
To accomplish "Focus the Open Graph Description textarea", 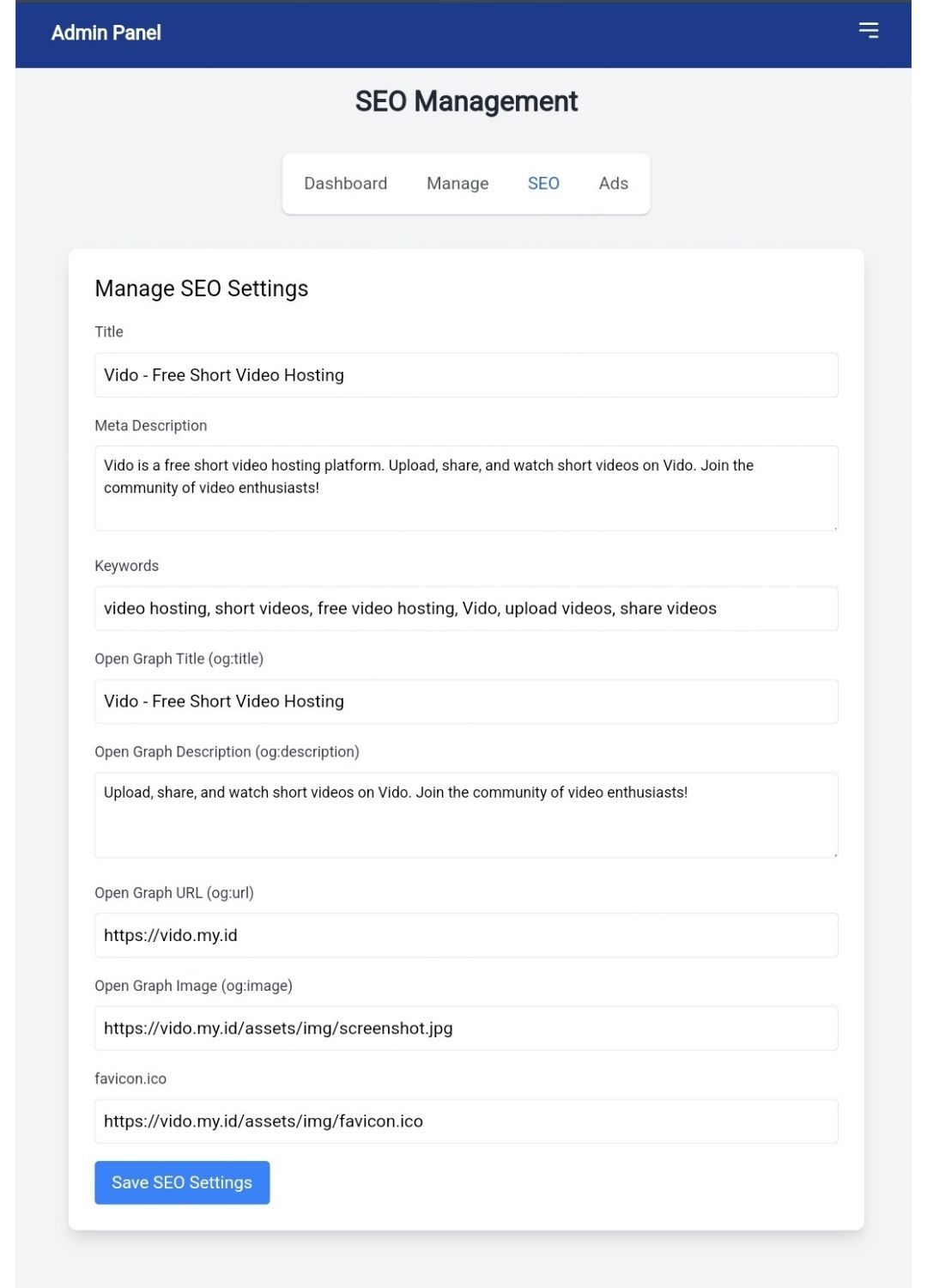I will coord(466,815).
